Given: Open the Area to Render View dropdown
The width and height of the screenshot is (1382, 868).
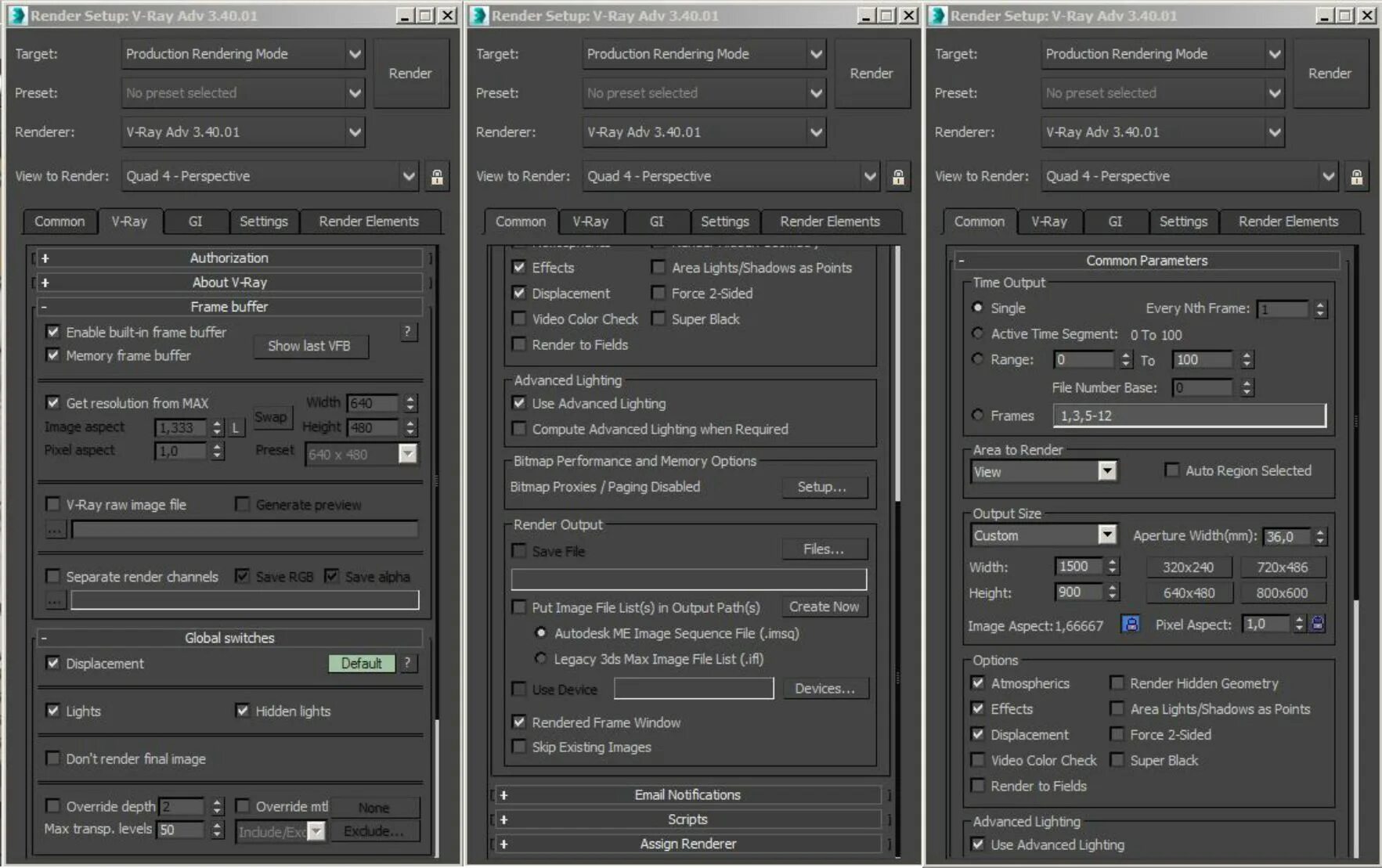Looking at the screenshot, I should (1044, 471).
